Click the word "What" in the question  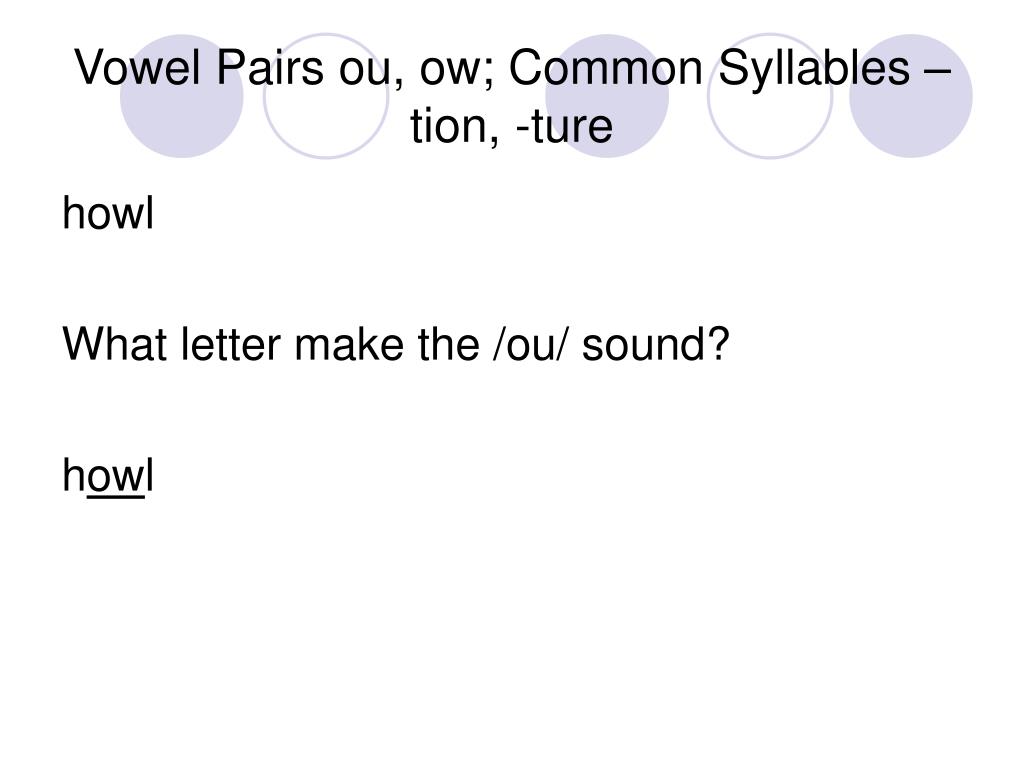tap(115, 344)
